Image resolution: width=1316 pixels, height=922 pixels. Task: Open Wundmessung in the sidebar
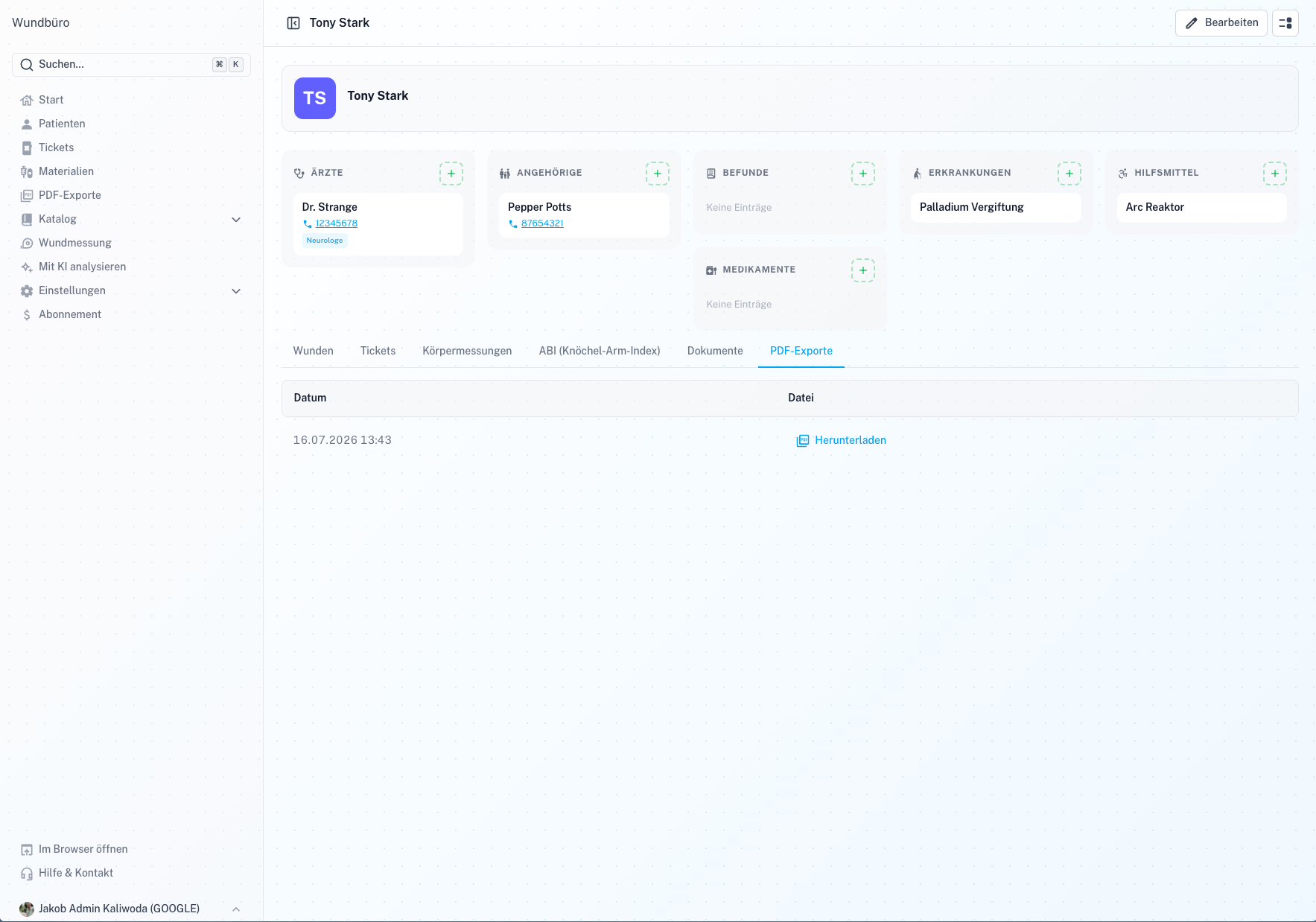point(74,243)
